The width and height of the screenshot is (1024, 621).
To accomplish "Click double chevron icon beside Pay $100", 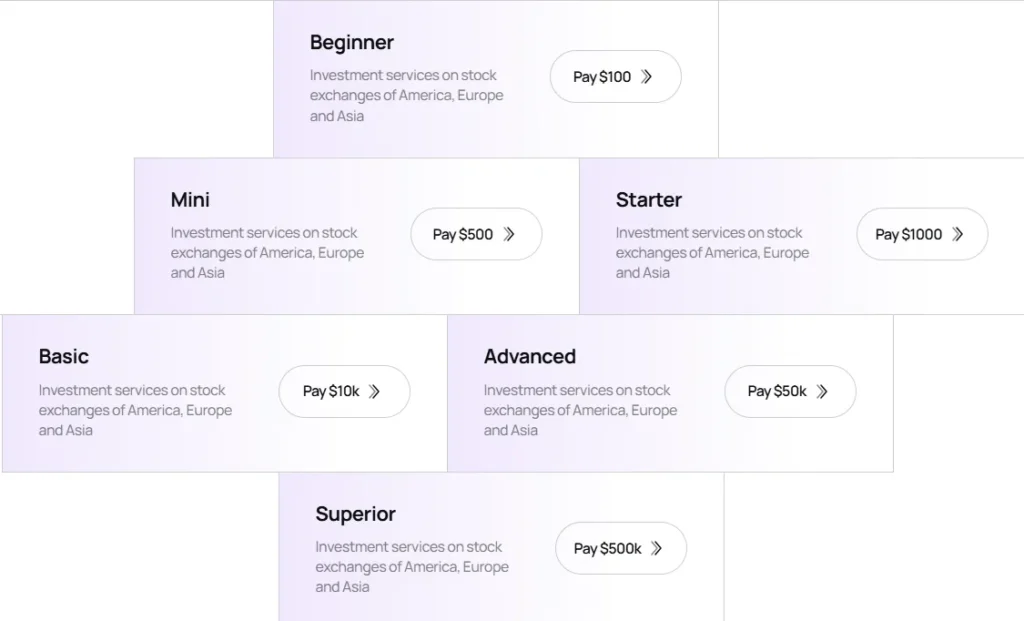I will (647, 77).
